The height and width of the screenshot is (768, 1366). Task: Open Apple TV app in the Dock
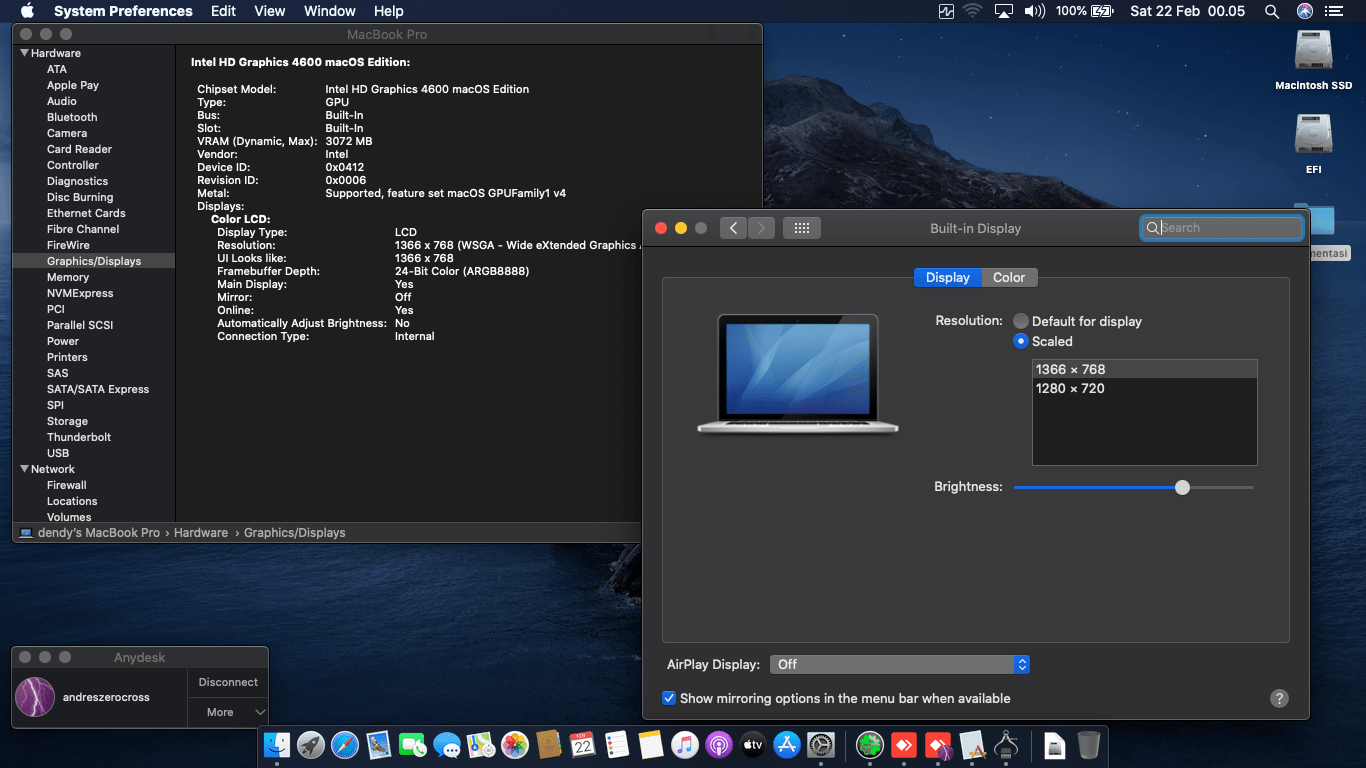(x=752, y=744)
